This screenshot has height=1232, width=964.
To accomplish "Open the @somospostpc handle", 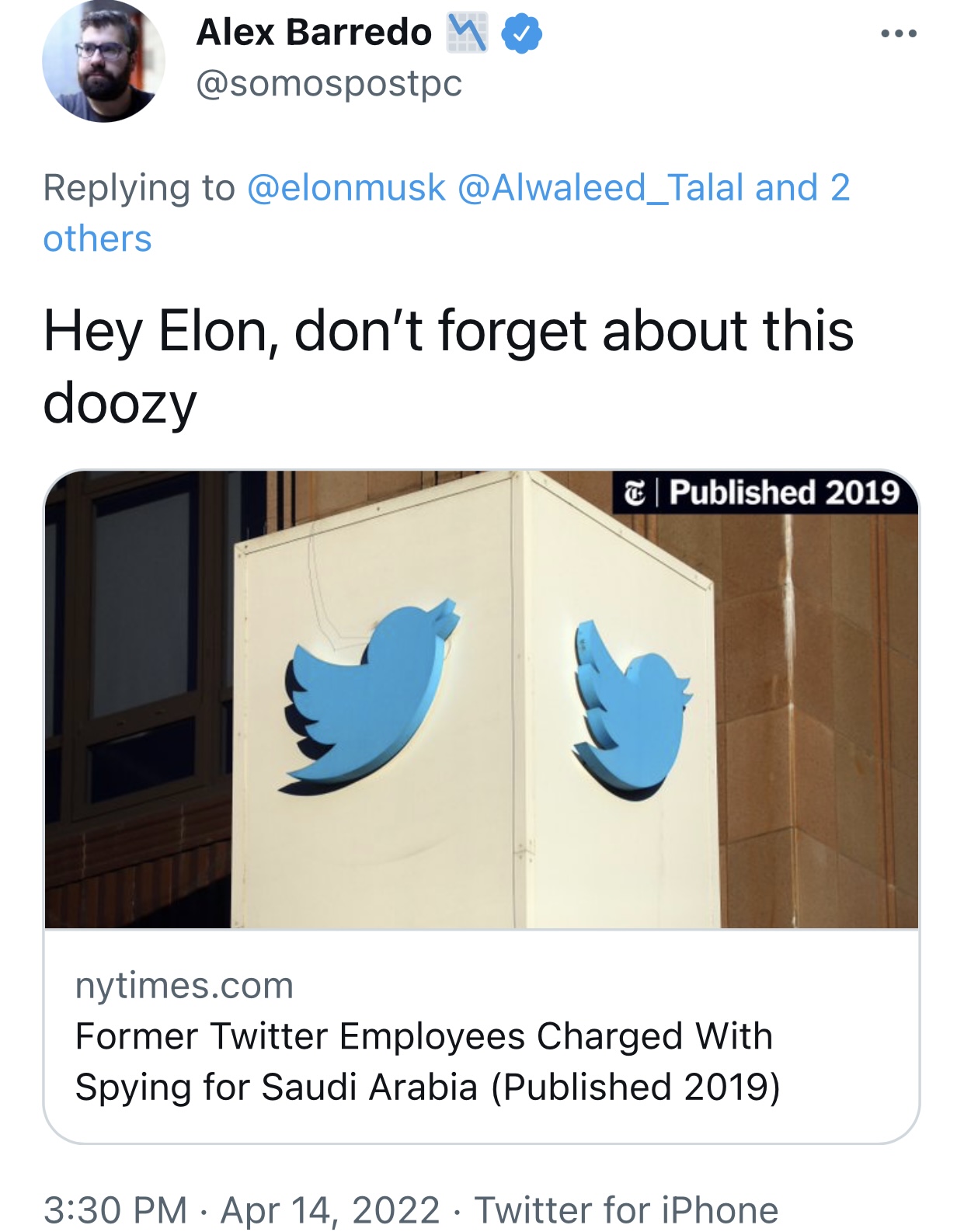I will click(329, 83).
